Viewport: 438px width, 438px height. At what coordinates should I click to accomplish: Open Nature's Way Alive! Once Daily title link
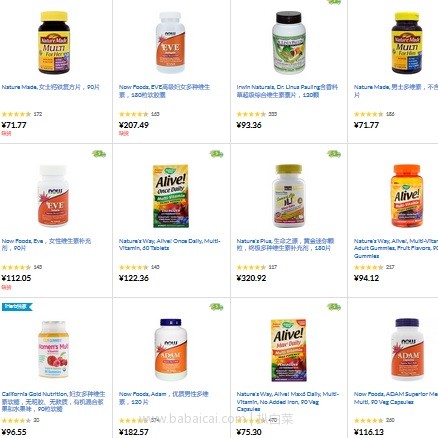click(170, 244)
